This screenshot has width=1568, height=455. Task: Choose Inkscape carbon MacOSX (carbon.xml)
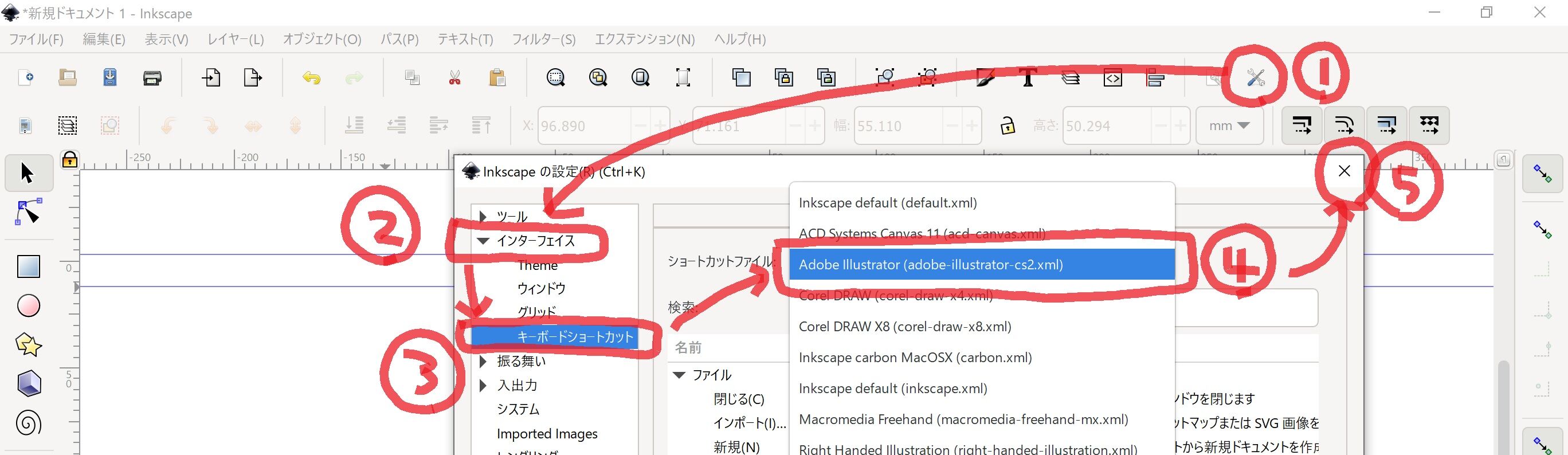click(982, 358)
